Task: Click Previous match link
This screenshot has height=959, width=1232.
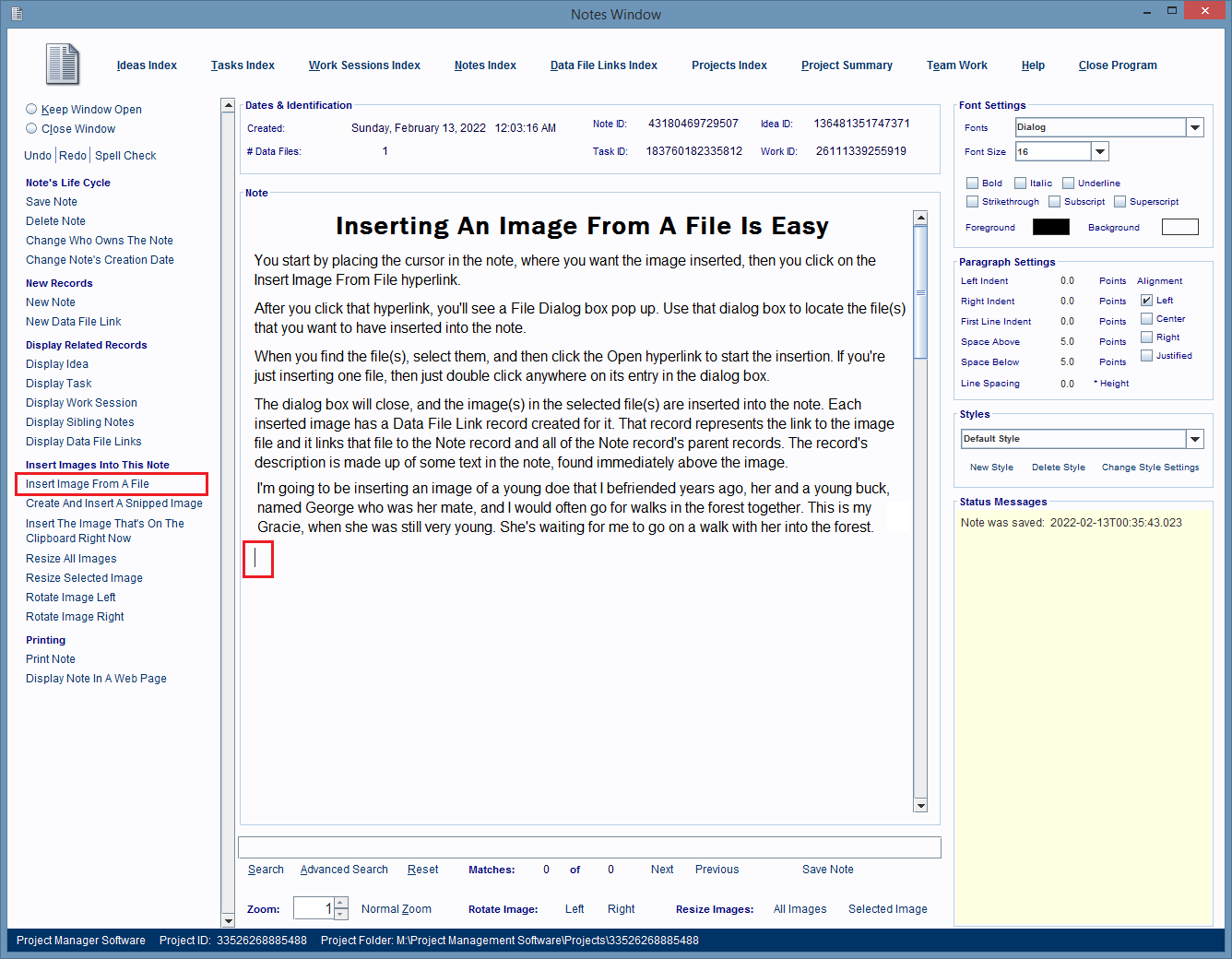Action: click(717, 870)
